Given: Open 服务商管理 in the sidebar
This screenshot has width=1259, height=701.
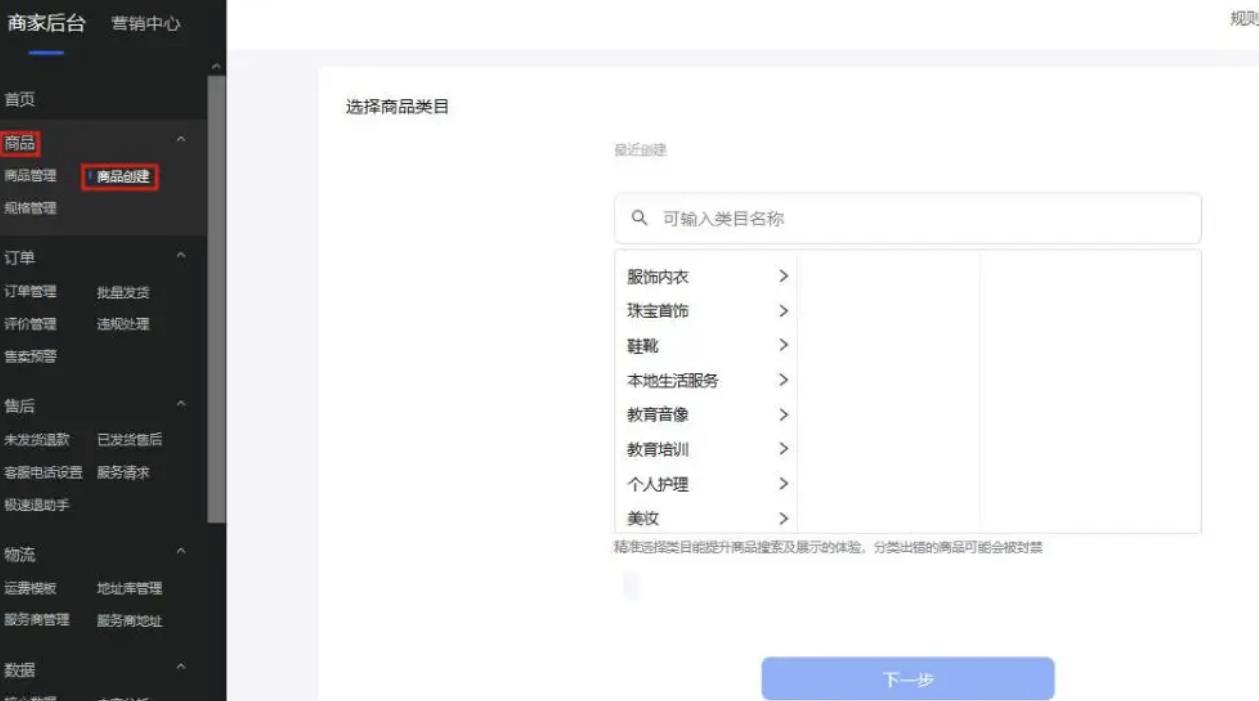Looking at the screenshot, I should tap(37, 620).
